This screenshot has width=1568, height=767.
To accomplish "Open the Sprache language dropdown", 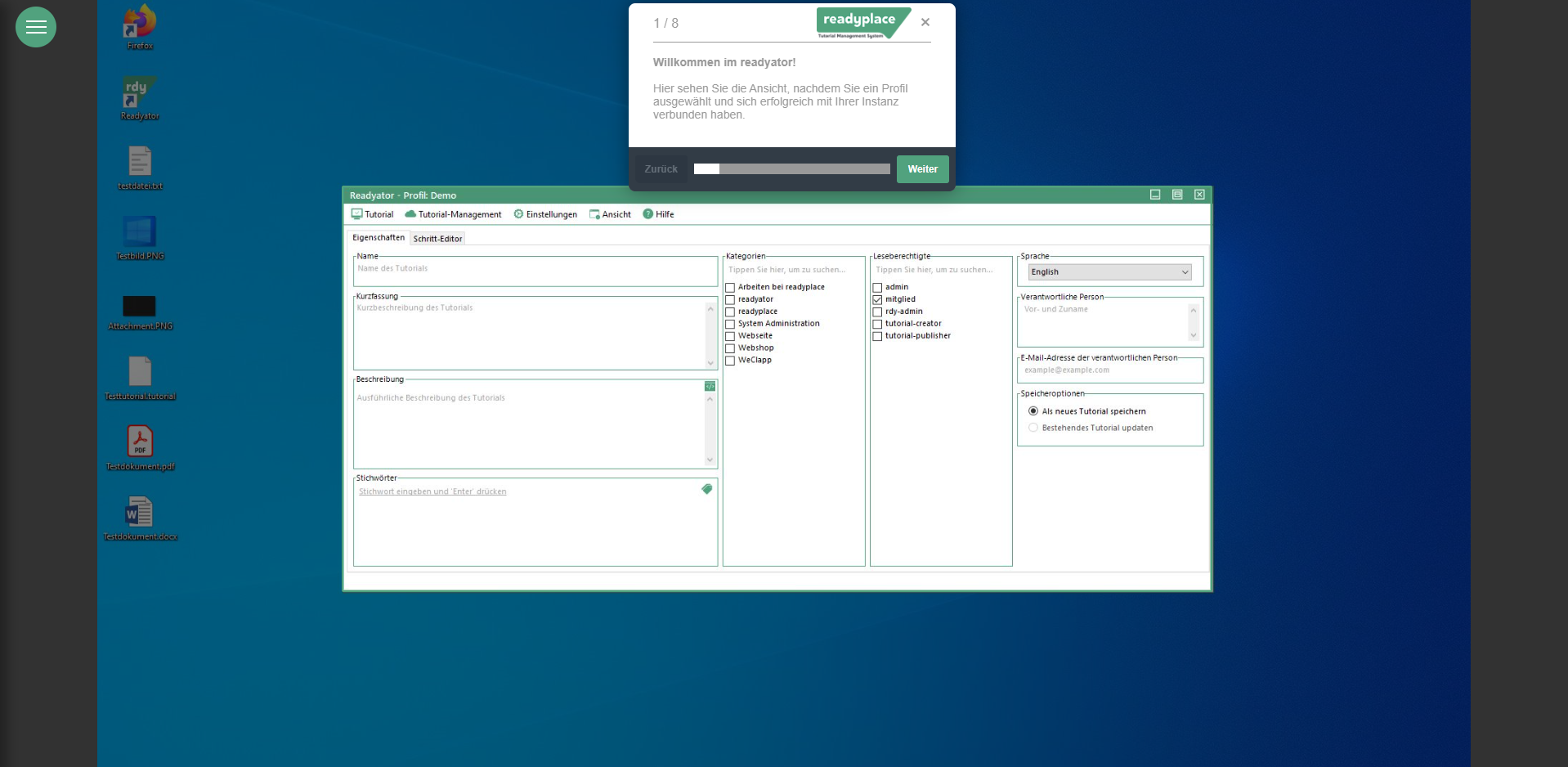I will [1109, 272].
